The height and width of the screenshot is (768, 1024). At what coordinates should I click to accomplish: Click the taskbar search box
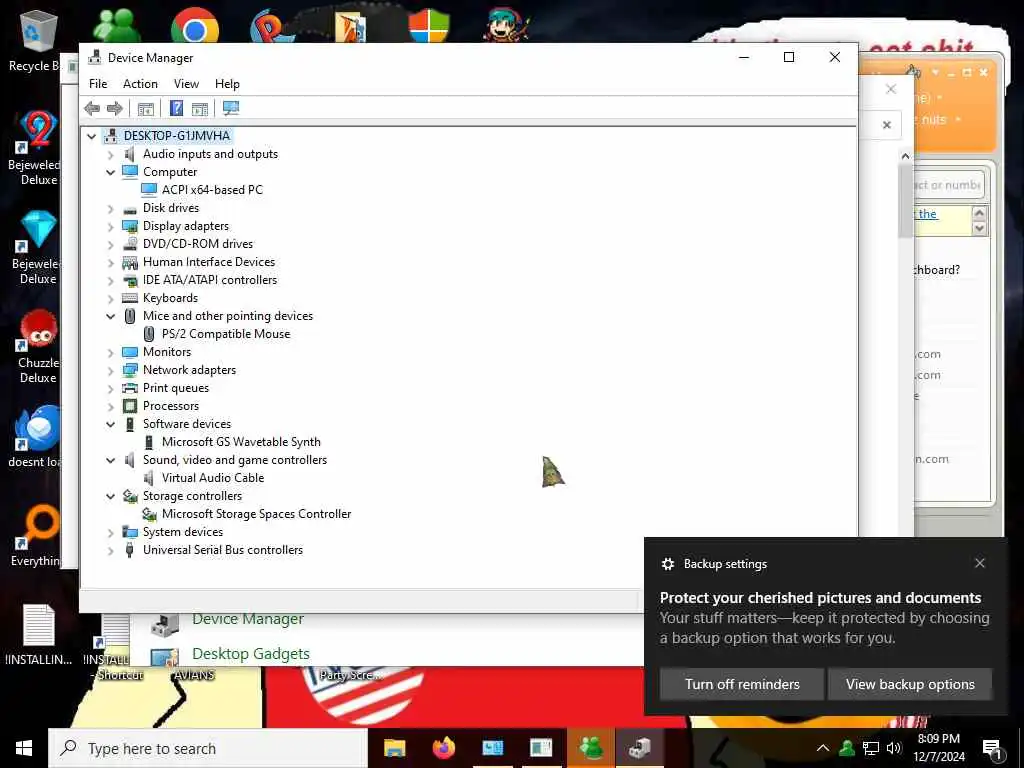tap(208, 748)
